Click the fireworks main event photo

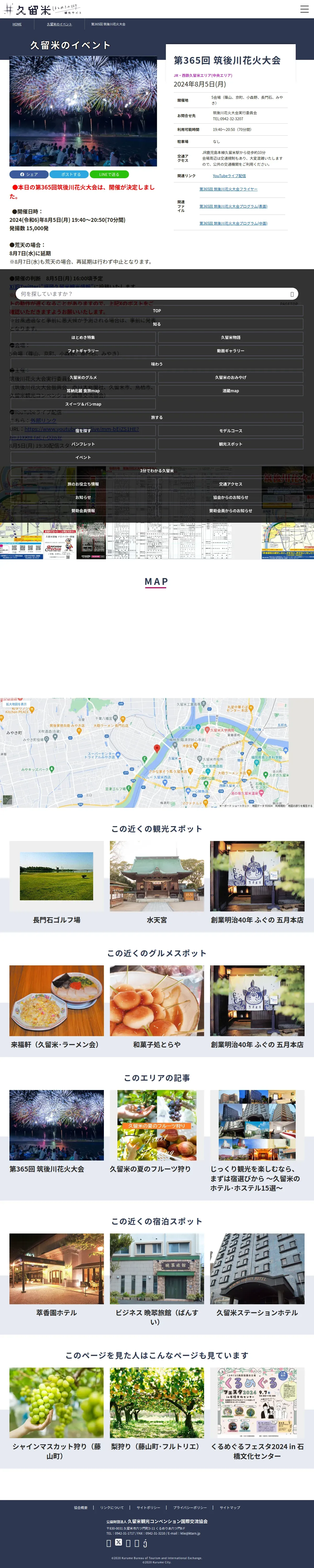(83, 111)
